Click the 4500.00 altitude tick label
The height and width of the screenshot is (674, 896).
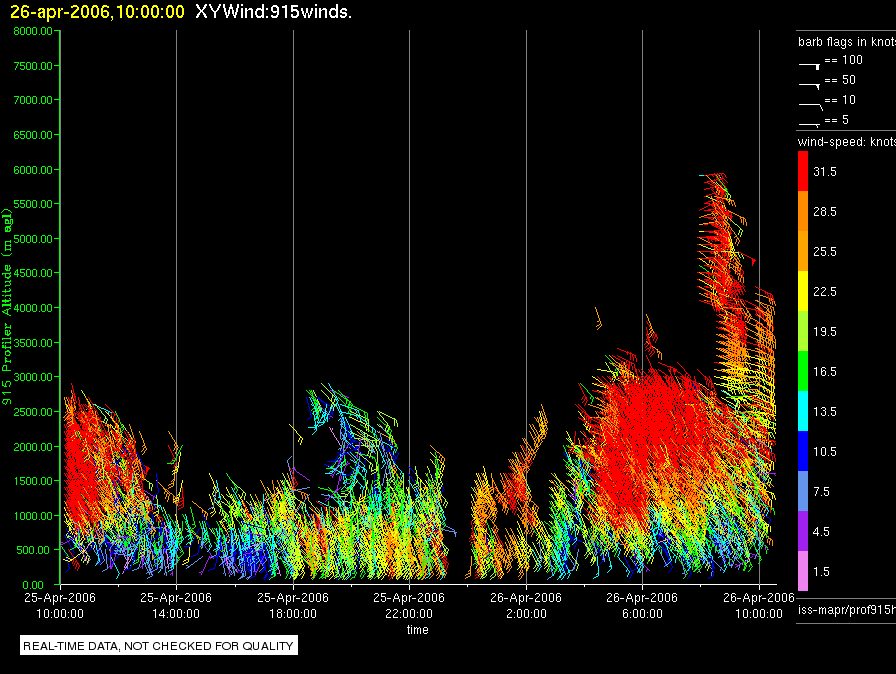(33, 273)
